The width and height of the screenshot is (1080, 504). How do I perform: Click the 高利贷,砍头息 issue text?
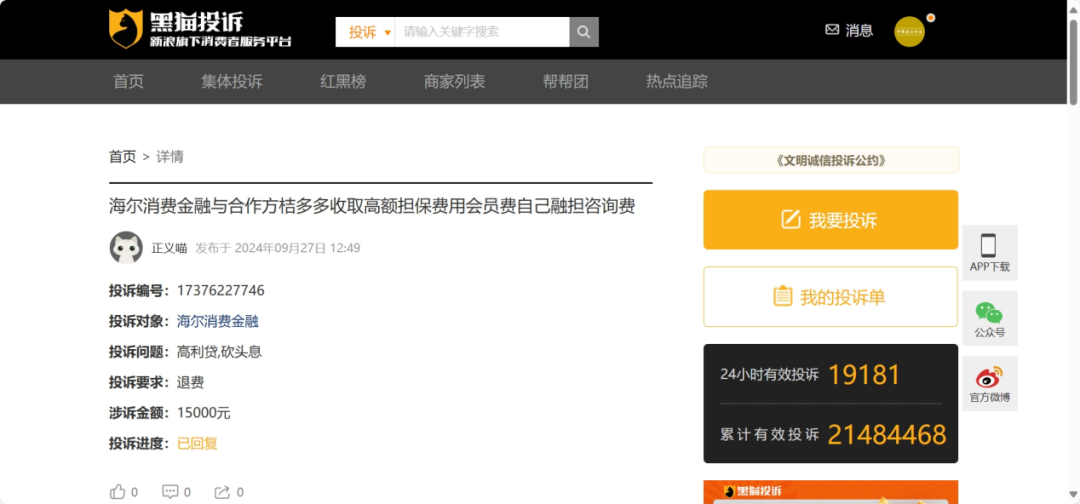tap(219, 352)
